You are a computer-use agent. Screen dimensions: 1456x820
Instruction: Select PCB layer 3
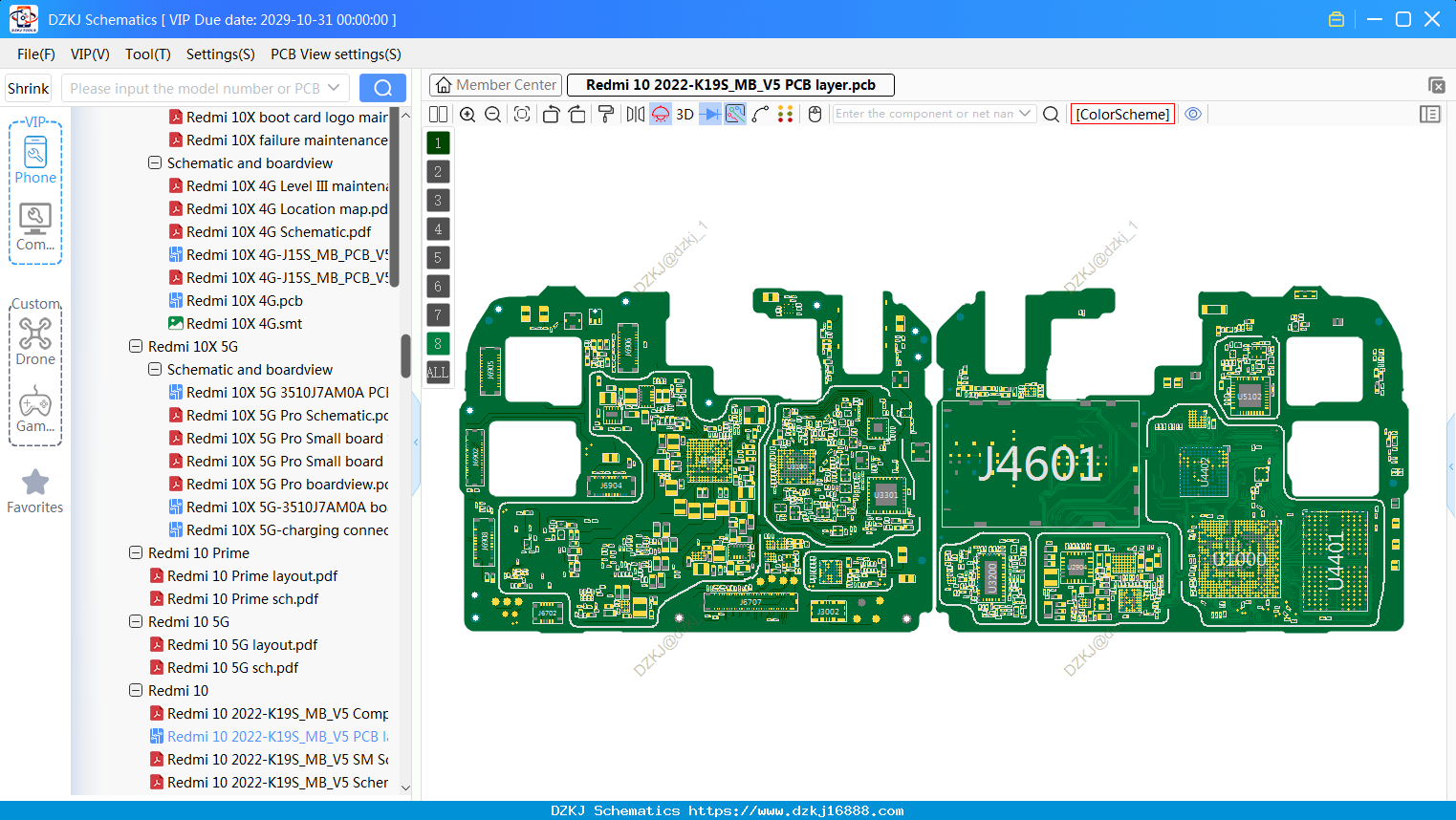point(438,201)
